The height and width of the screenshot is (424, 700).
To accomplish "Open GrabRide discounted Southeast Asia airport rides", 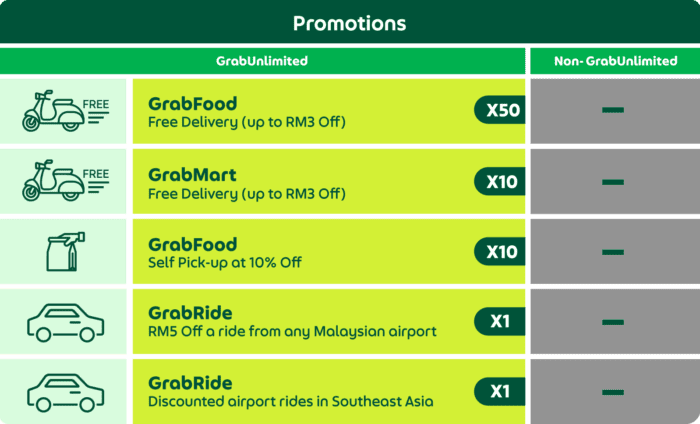I will click(x=329, y=391).
